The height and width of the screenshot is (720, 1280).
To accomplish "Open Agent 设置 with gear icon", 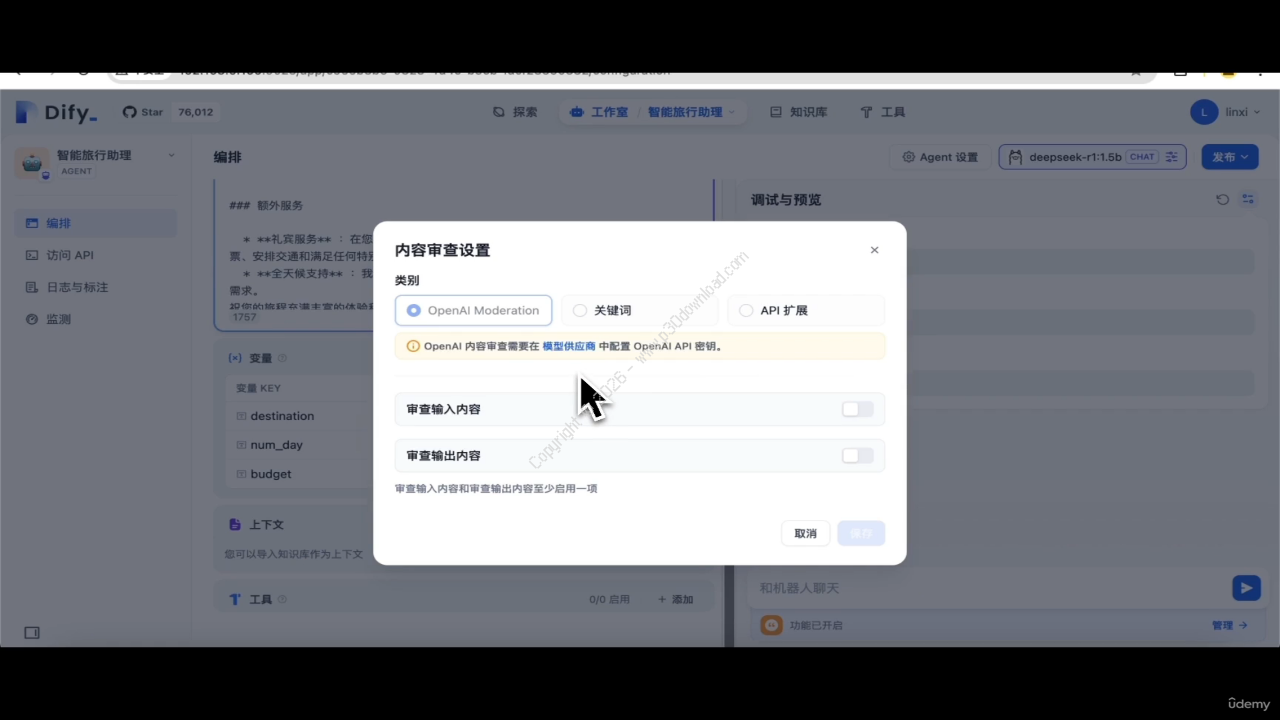I will (940, 157).
